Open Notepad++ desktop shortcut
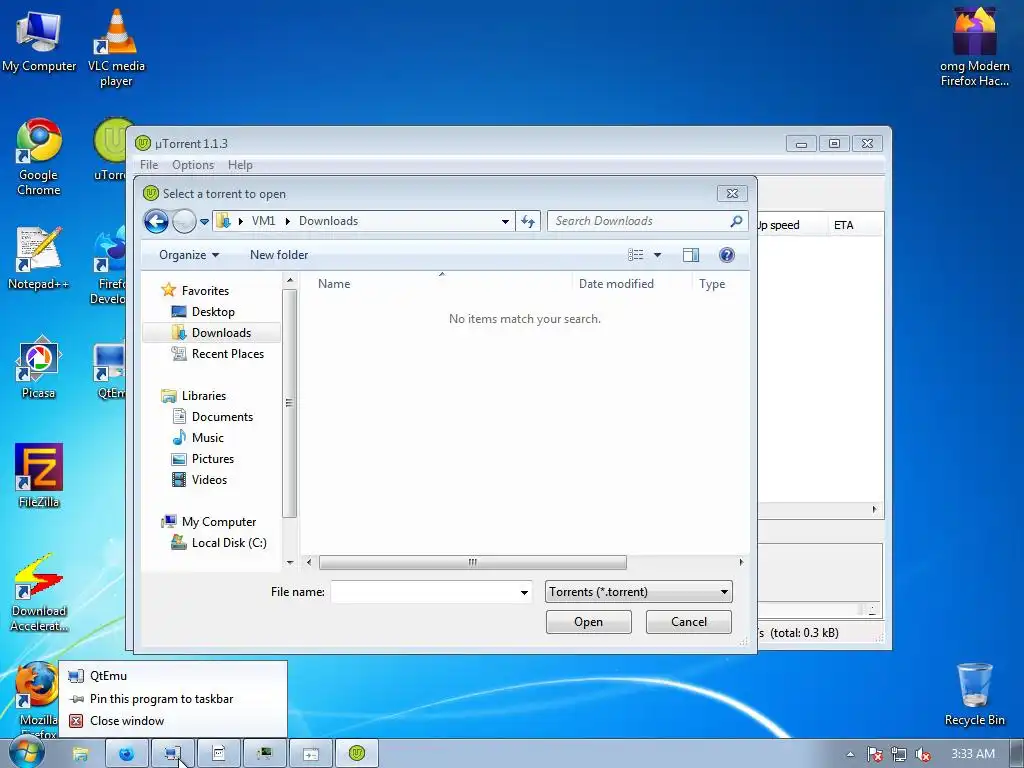The height and width of the screenshot is (768, 1024). (x=39, y=258)
